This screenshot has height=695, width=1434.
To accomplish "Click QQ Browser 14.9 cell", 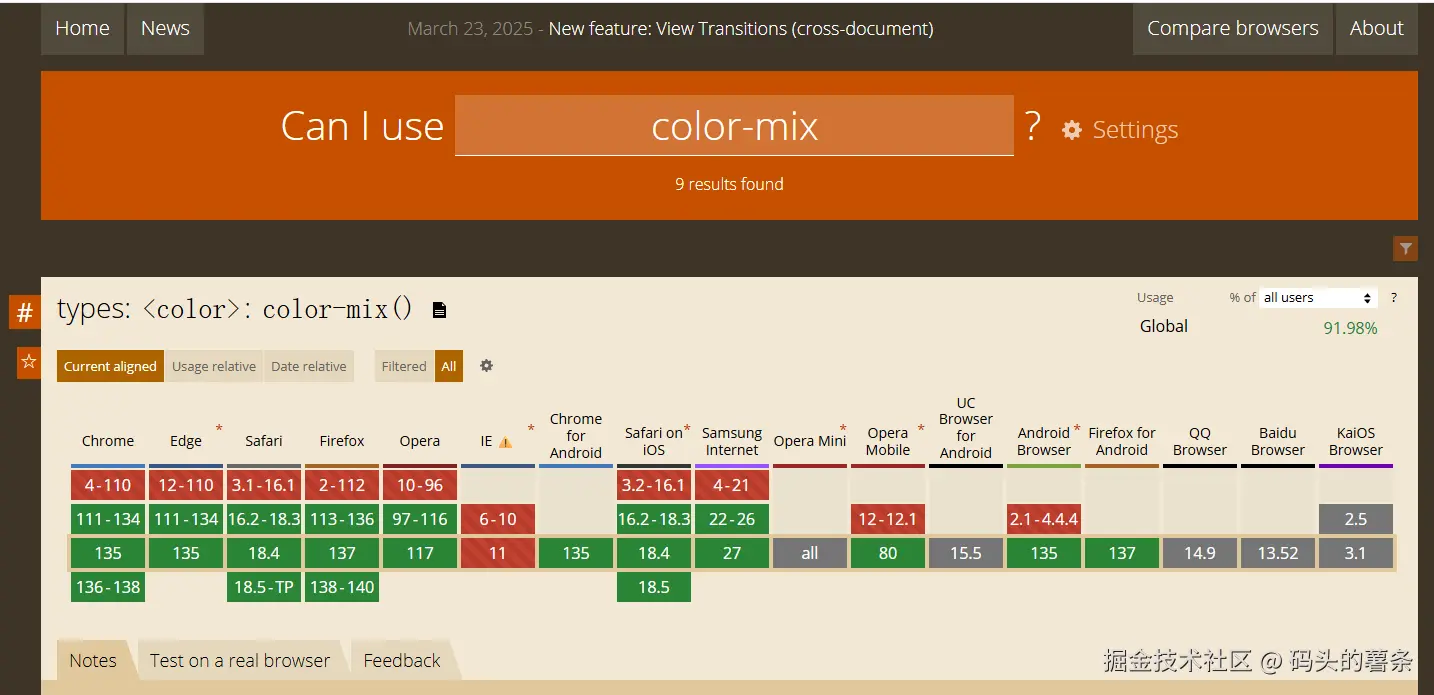I will [1200, 553].
